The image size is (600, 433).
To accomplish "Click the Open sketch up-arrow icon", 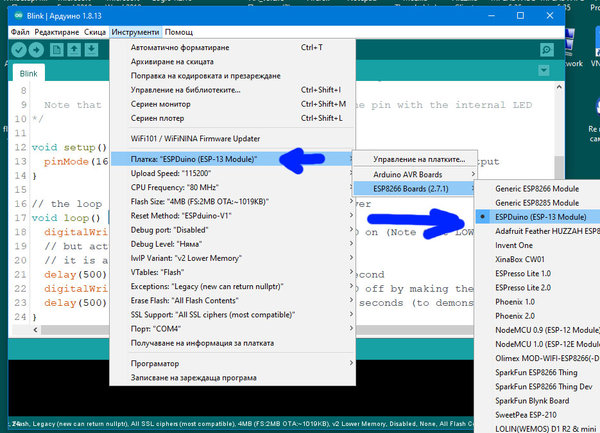I will pyautogui.click(x=74, y=50).
